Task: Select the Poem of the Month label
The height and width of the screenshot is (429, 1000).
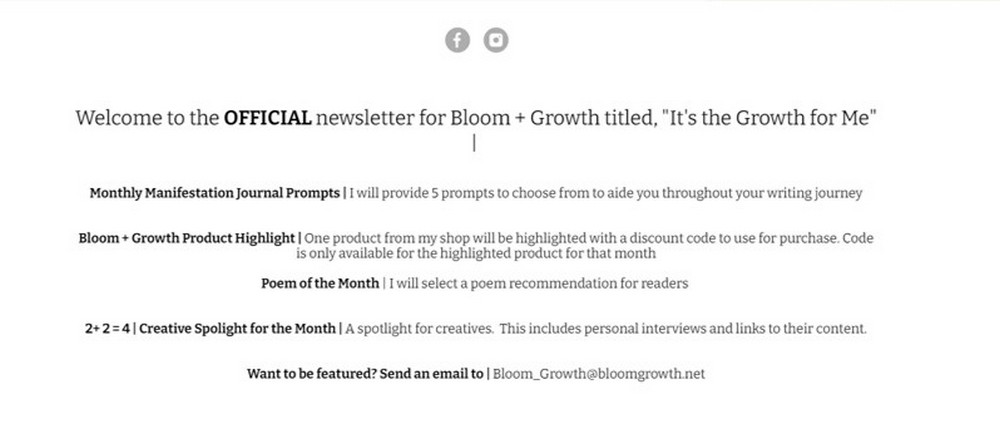Action: click(x=320, y=284)
